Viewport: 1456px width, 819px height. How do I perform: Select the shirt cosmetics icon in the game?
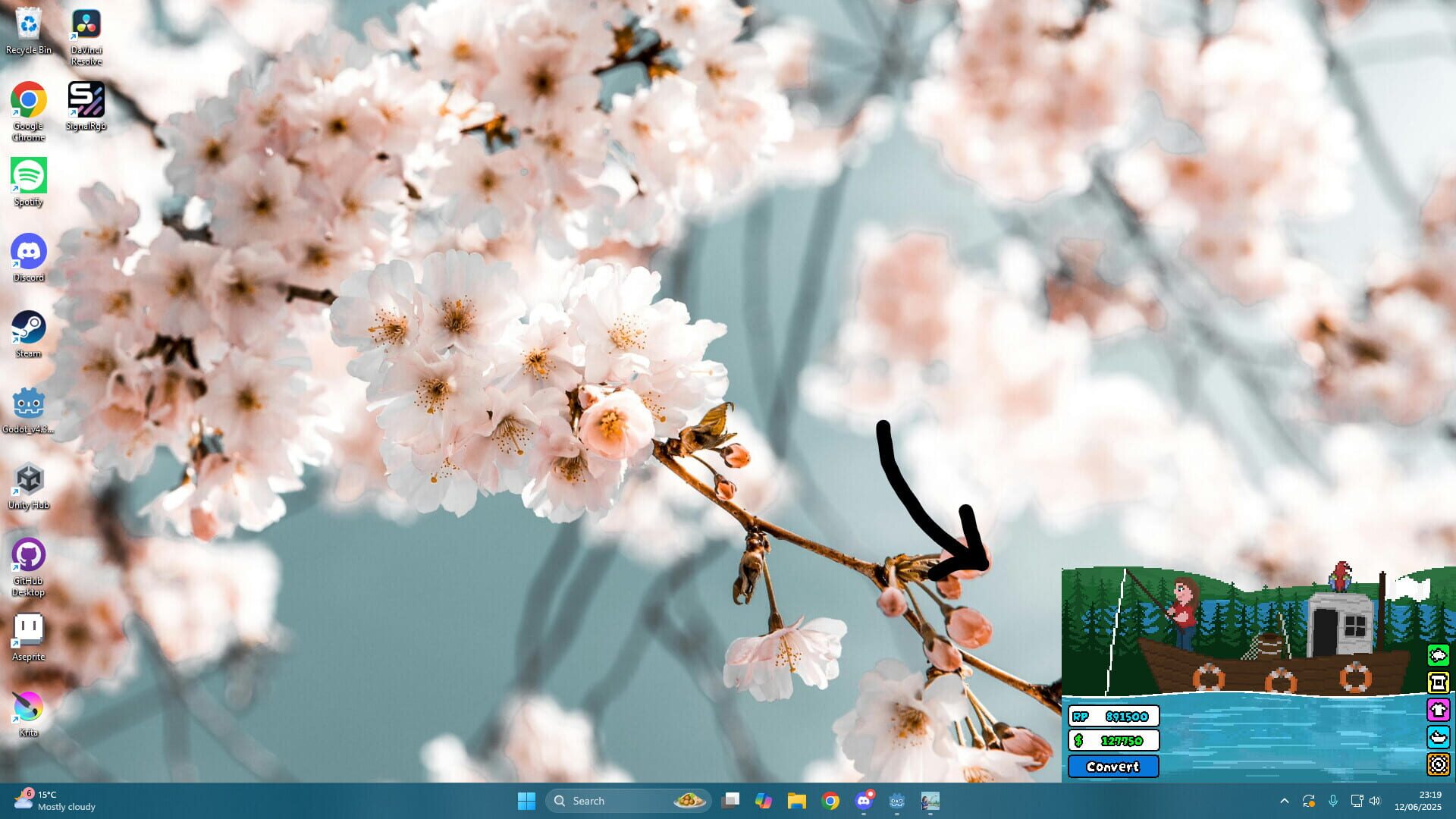click(1439, 711)
